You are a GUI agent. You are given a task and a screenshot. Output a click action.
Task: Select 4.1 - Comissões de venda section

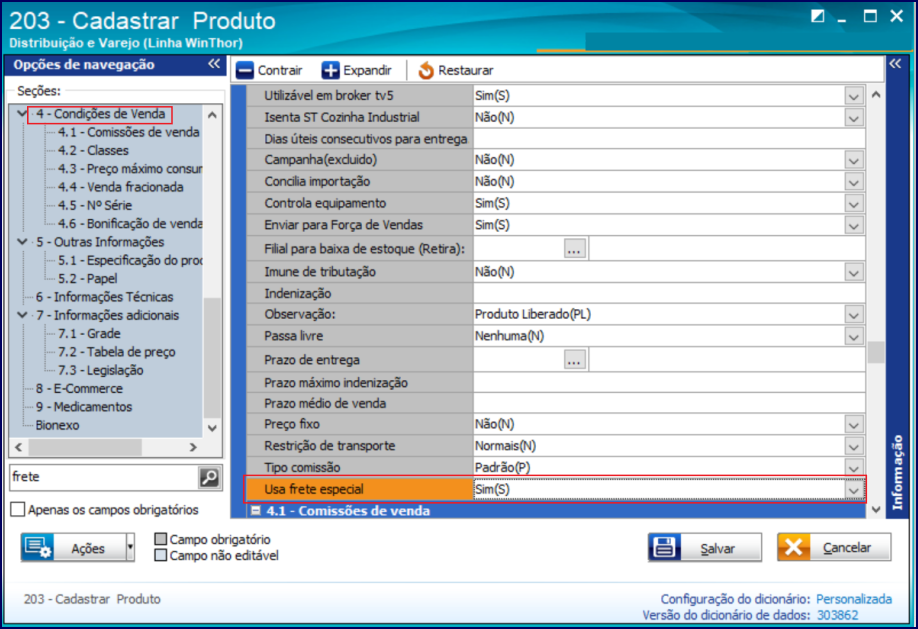coord(129,132)
